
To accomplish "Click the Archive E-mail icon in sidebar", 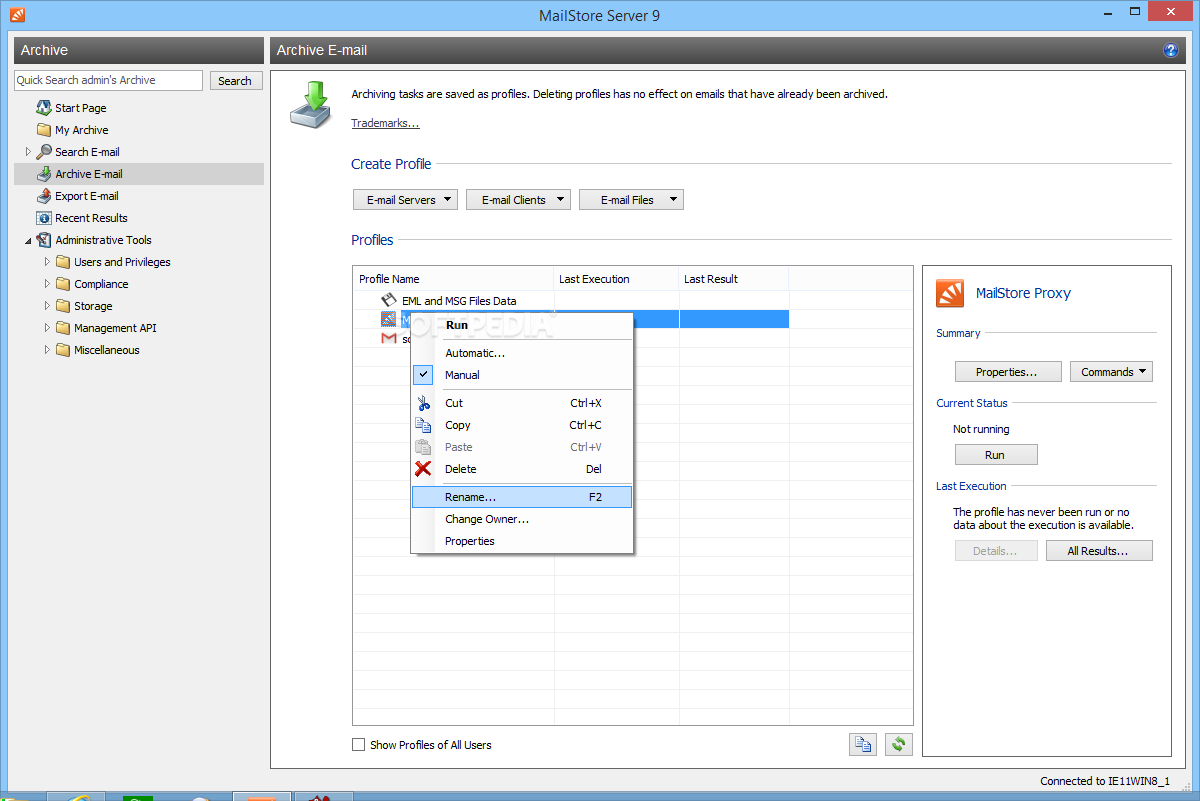I will (44, 174).
